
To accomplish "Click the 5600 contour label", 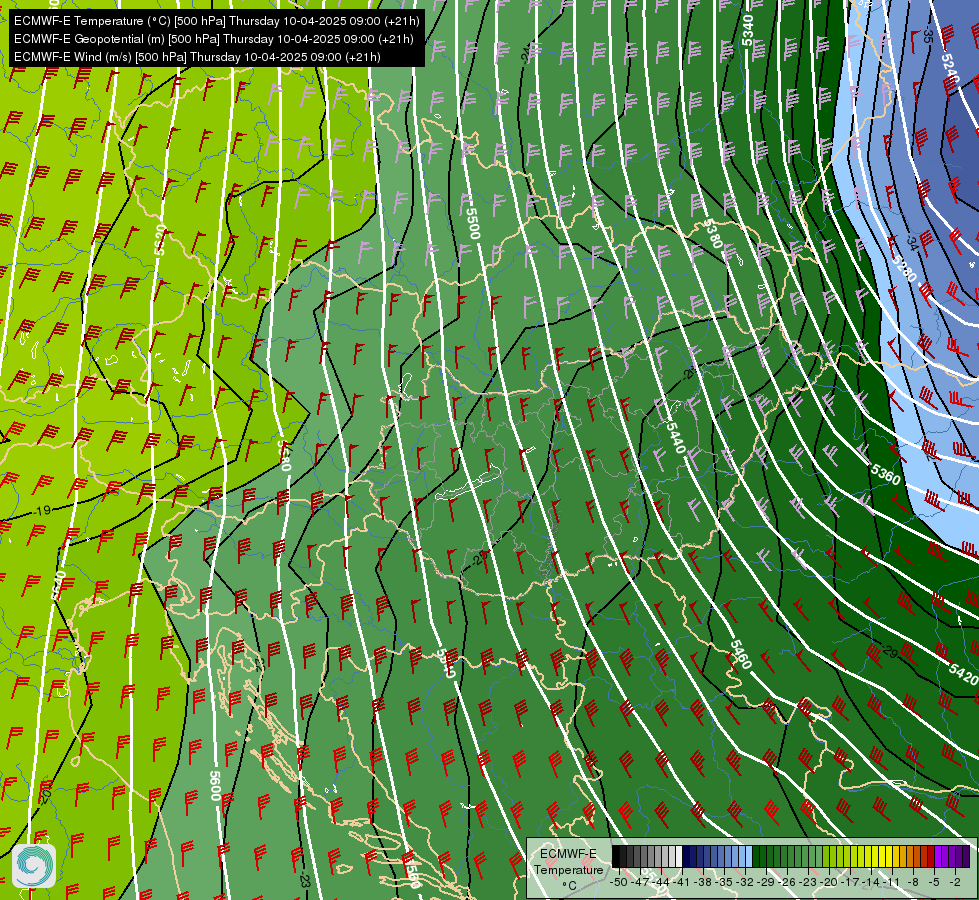I will coord(215,786).
